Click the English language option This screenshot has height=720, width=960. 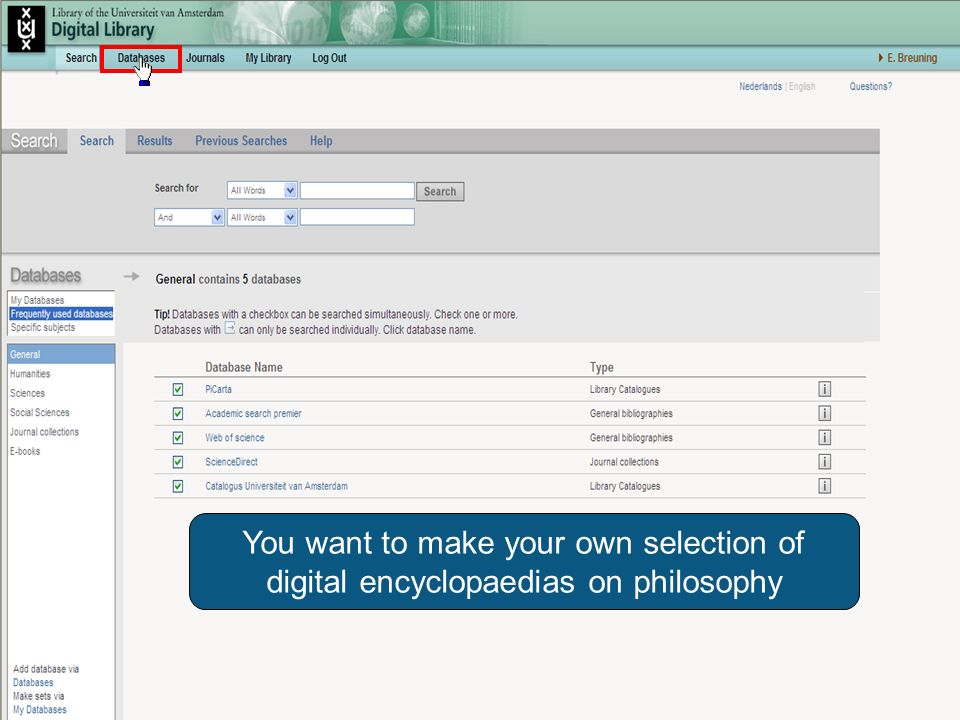click(802, 86)
